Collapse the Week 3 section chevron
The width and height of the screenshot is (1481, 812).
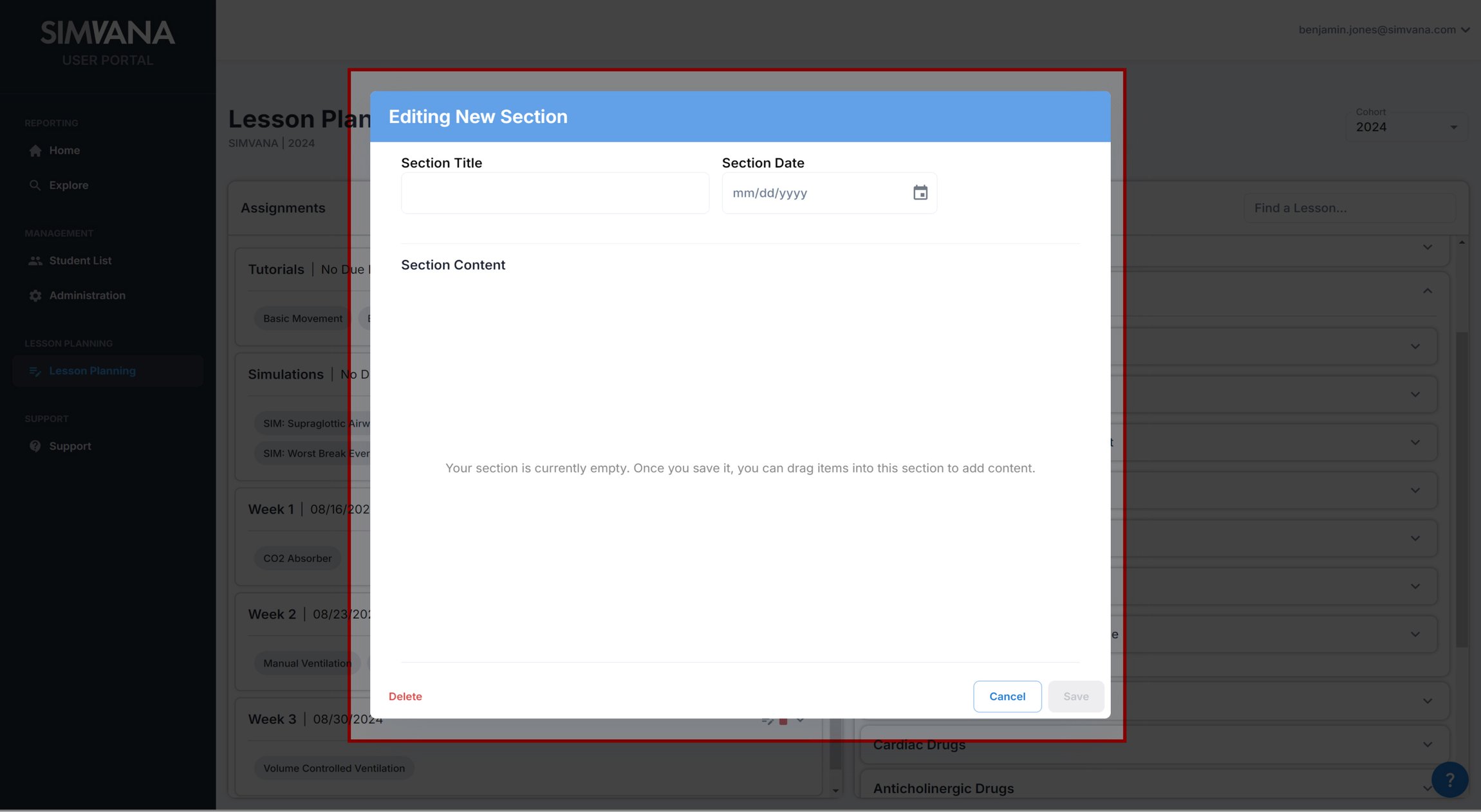(x=799, y=719)
